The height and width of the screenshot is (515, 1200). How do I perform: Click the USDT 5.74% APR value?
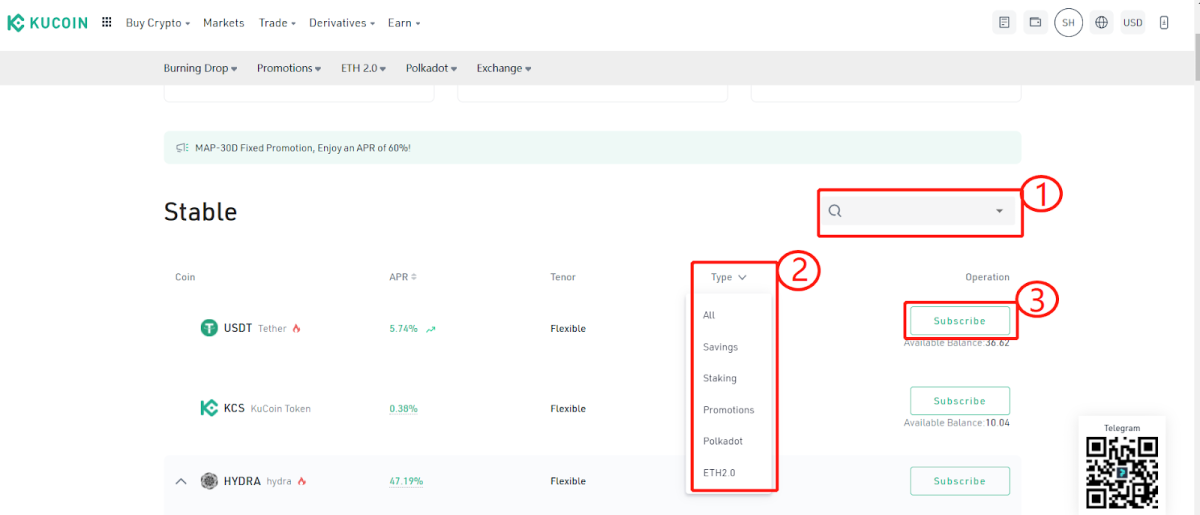tap(403, 328)
